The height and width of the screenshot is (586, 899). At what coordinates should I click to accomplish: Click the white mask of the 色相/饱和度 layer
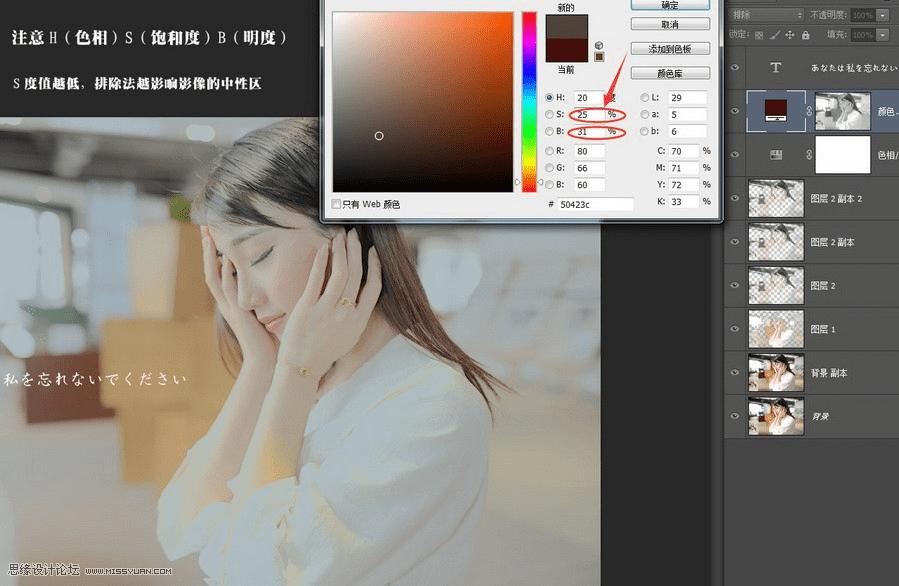pos(843,155)
